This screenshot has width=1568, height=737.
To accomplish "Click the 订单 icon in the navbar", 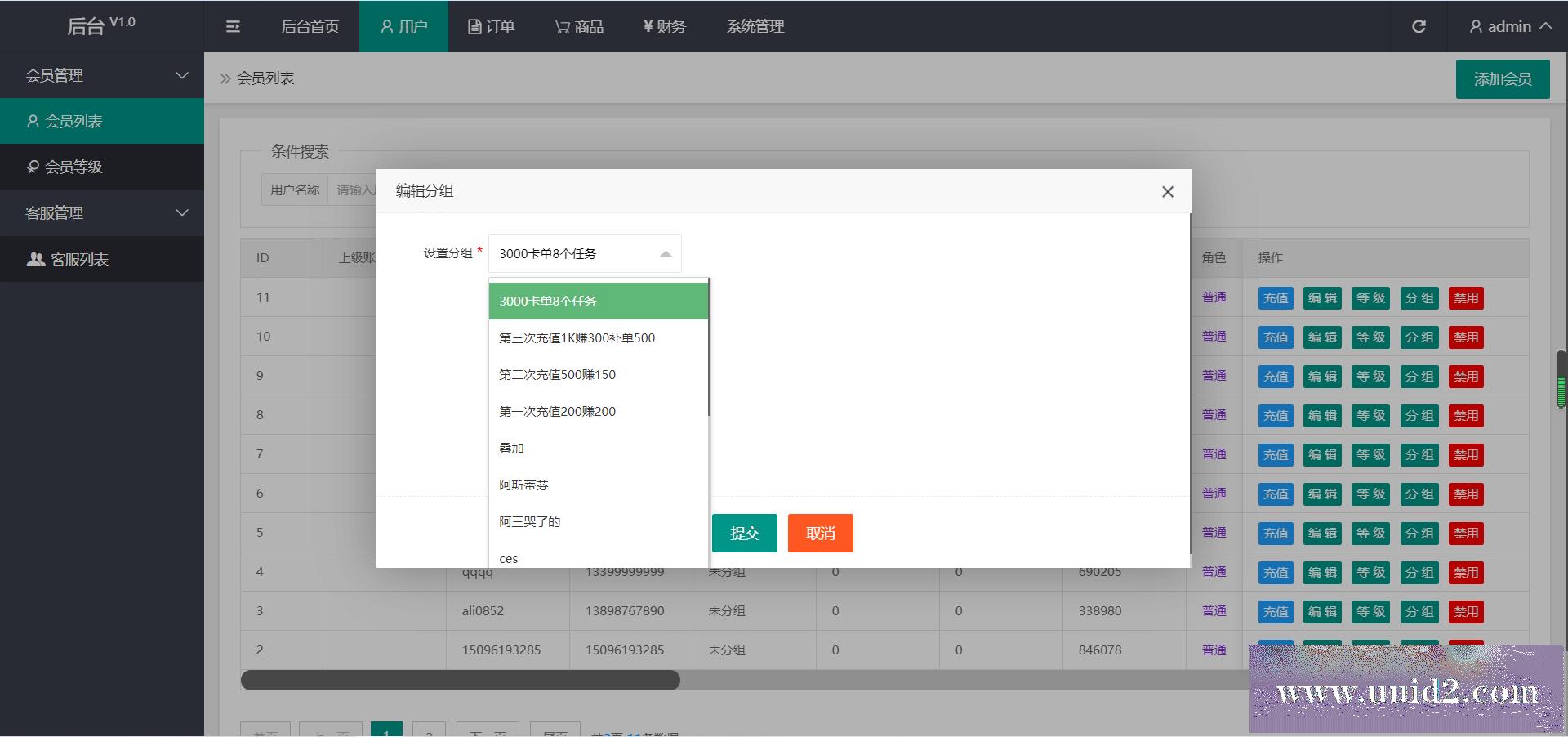I will pyautogui.click(x=491, y=26).
